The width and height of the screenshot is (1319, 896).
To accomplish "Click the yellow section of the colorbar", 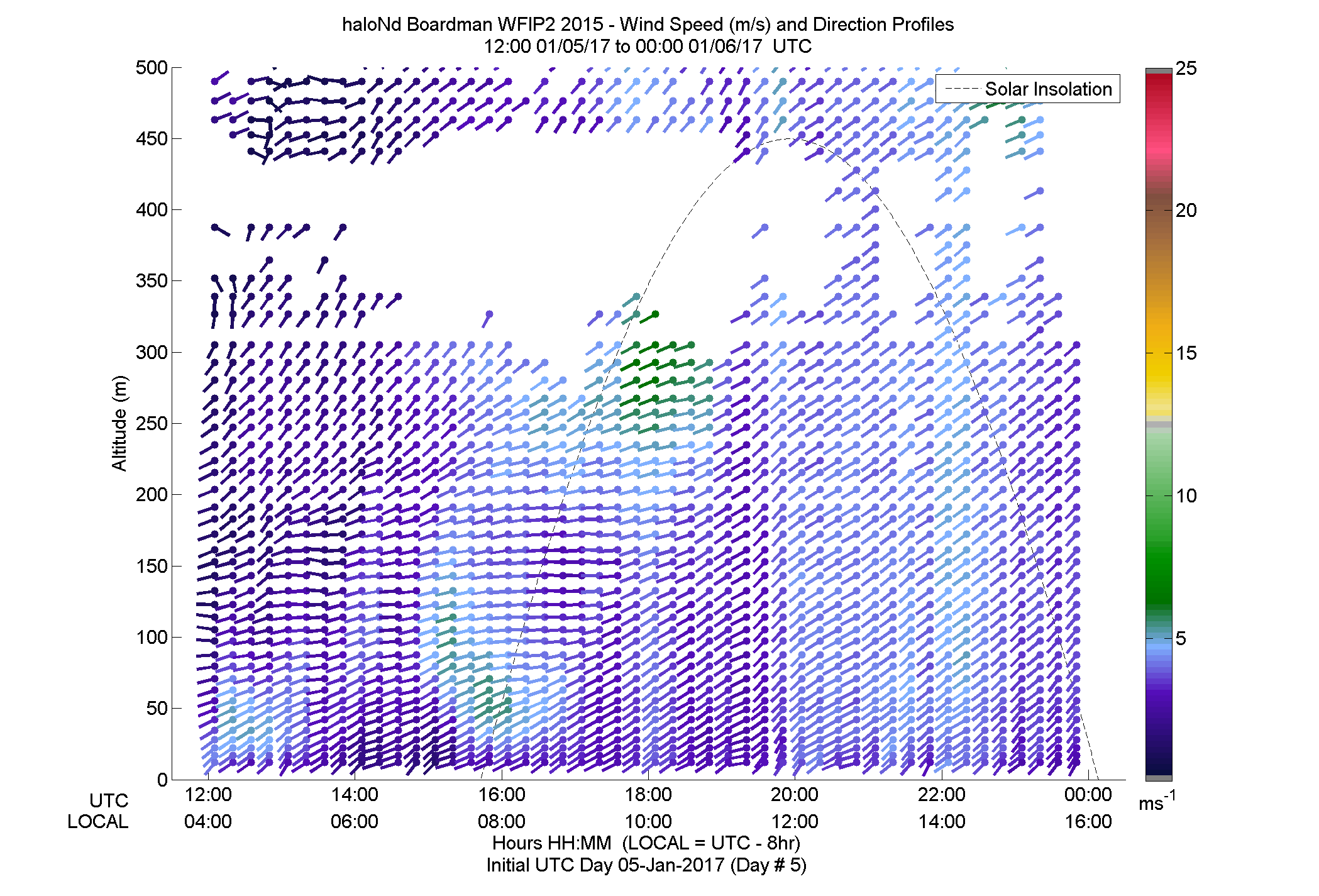I will [x=1159, y=371].
